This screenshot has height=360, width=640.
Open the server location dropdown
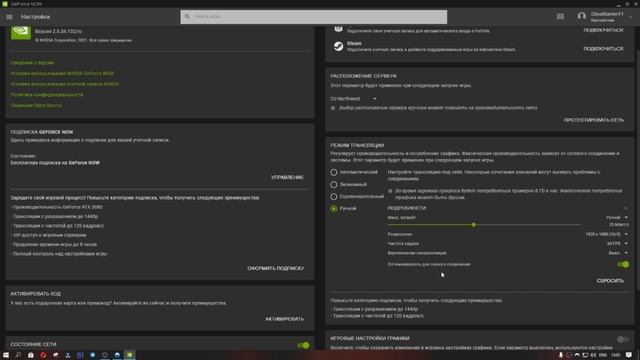tap(353, 99)
